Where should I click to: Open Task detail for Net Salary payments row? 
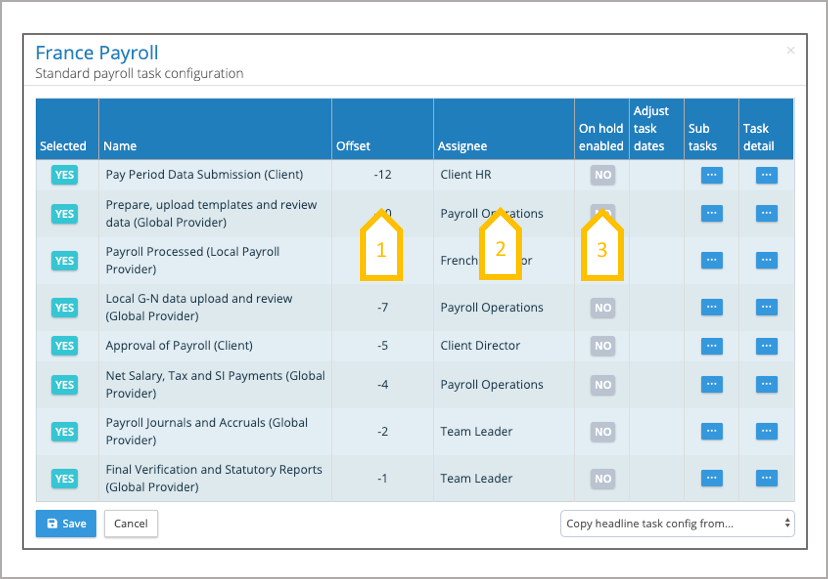[x=766, y=385]
